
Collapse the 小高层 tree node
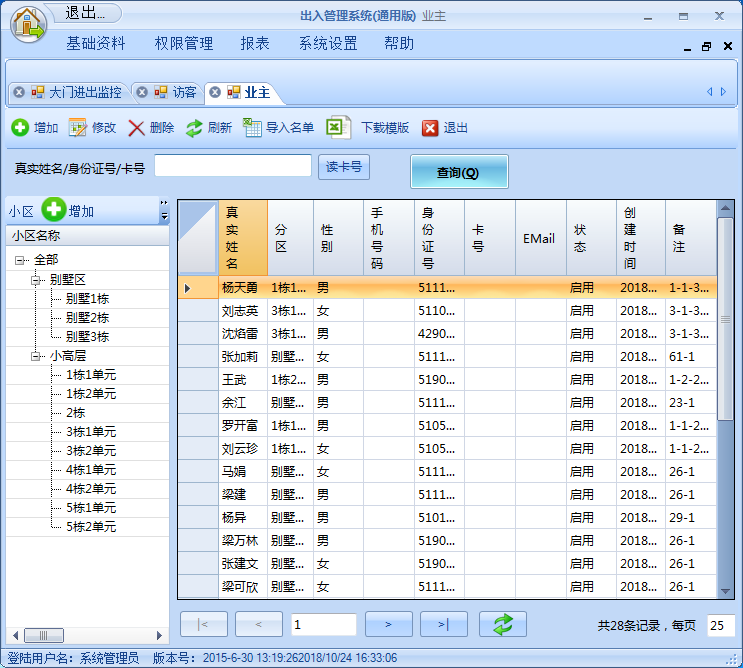(36, 355)
